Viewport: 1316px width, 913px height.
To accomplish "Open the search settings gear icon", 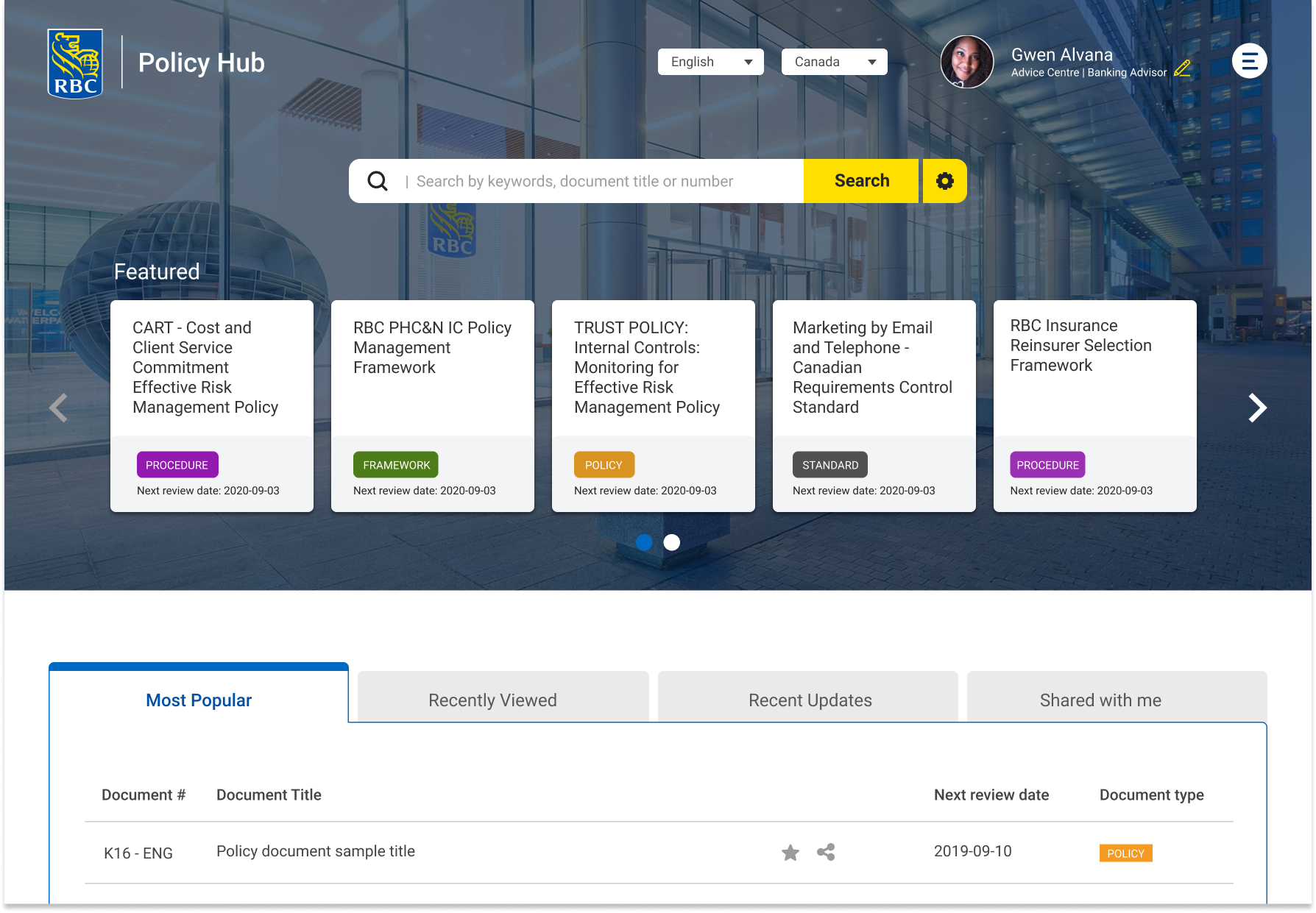I will [x=945, y=180].
